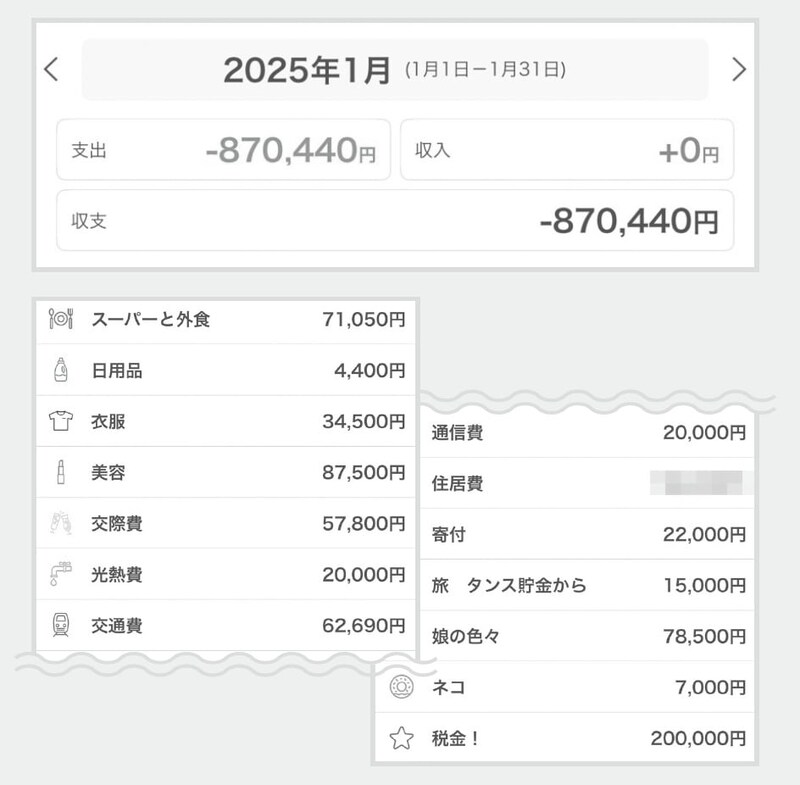Click the toasting glasses icon for 交際費
The width and height of the screenshot is (800, 785).
61,522
